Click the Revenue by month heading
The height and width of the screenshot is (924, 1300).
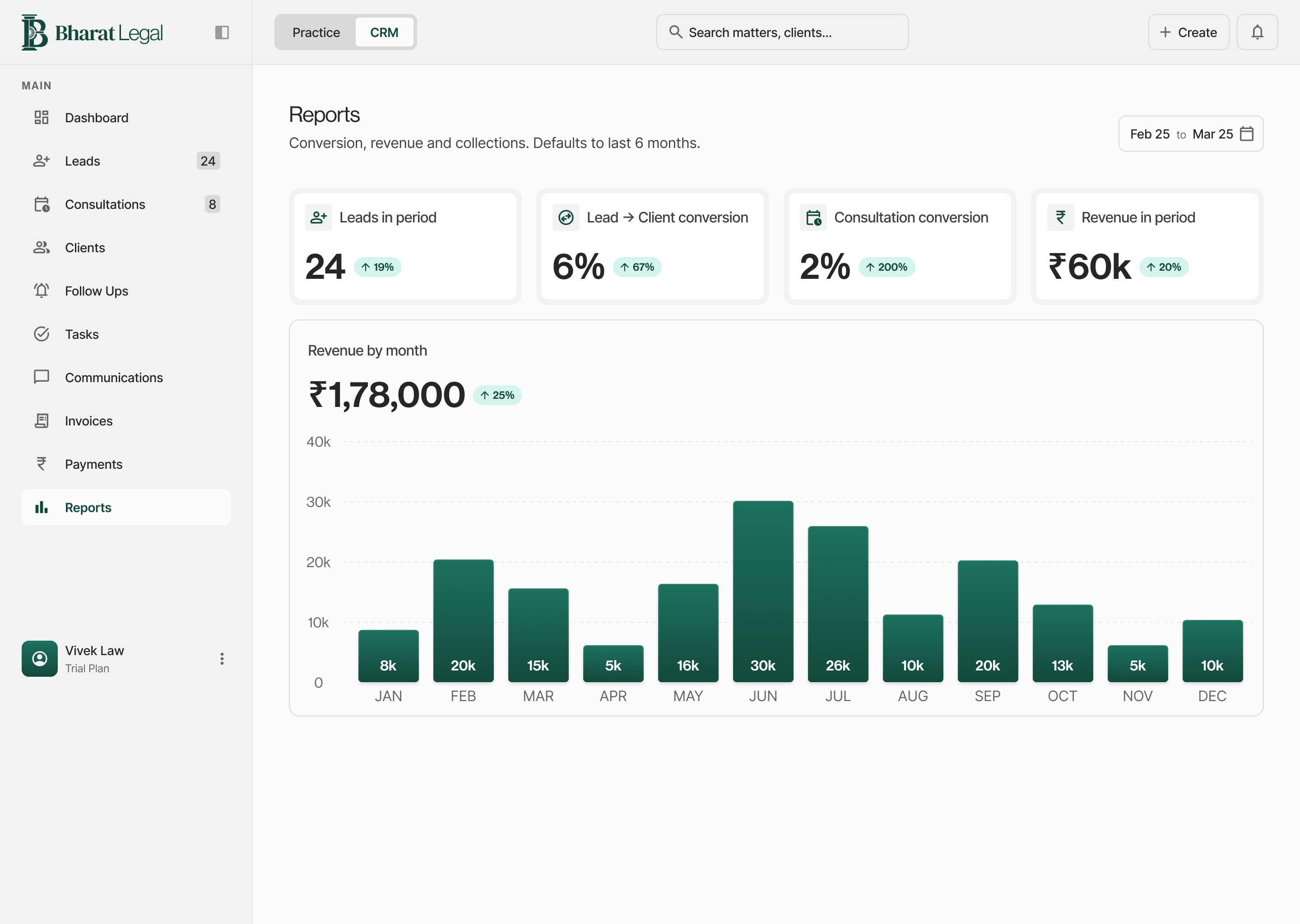pyautogui.click(x=367, y=351)
